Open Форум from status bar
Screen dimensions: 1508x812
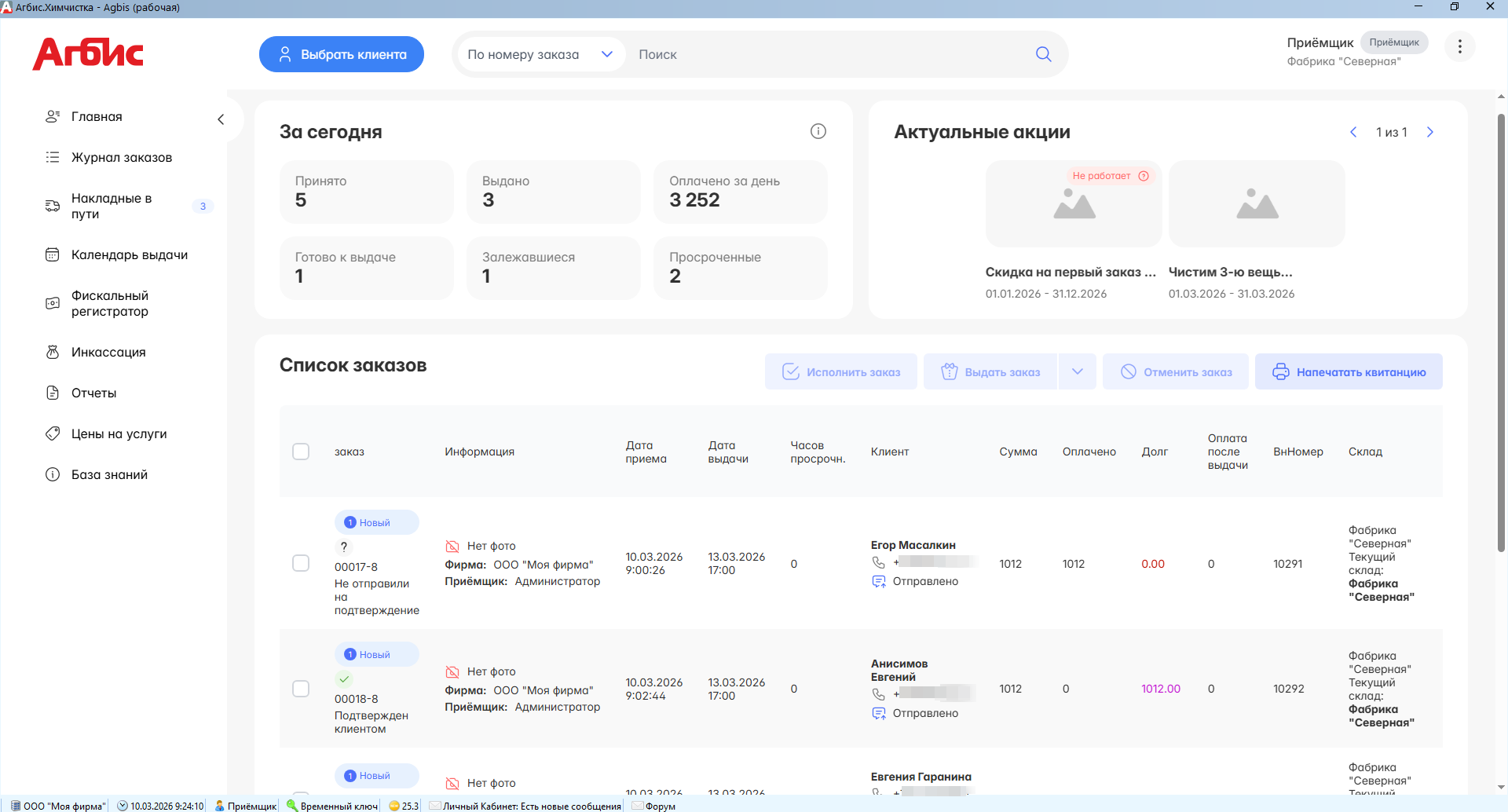pos(653,806)
